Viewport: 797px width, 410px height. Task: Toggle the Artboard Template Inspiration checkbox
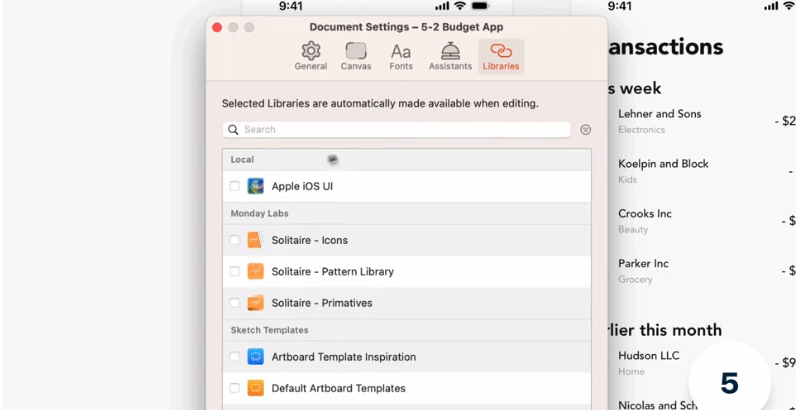tap(234, 357)
